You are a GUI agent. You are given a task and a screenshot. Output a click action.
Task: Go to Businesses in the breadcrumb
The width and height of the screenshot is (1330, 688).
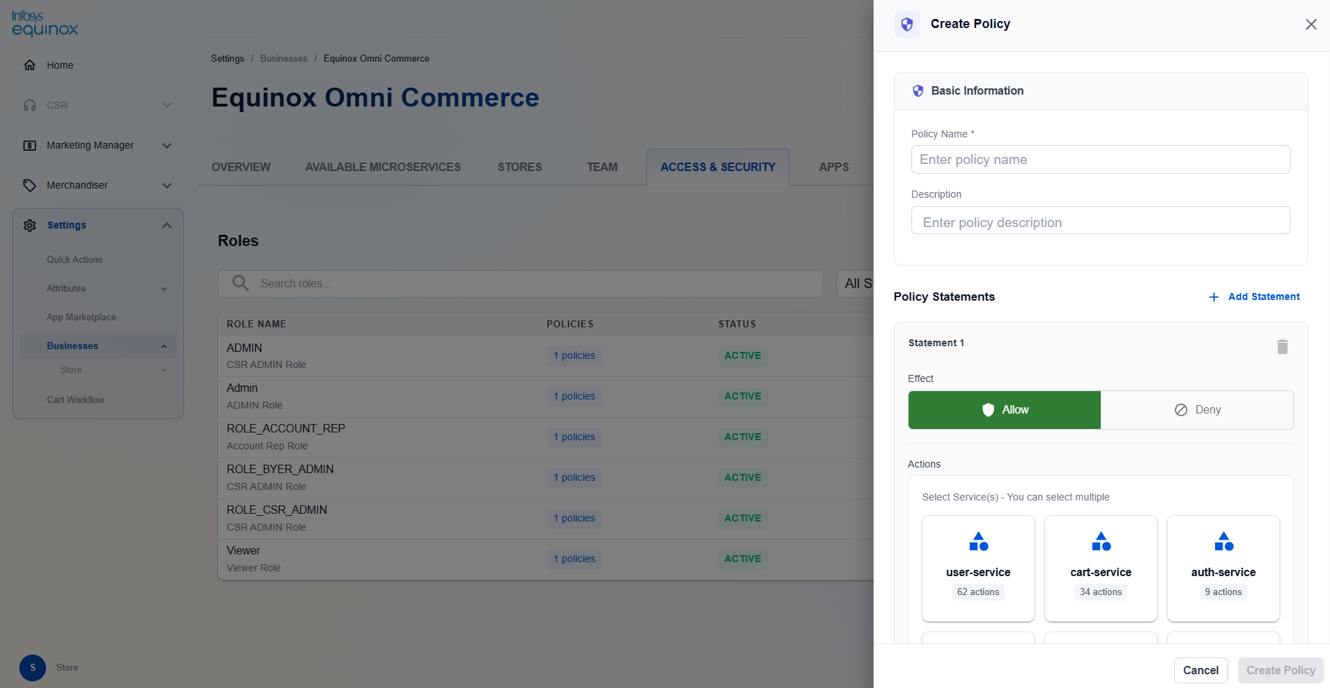[x=284, y=59]
